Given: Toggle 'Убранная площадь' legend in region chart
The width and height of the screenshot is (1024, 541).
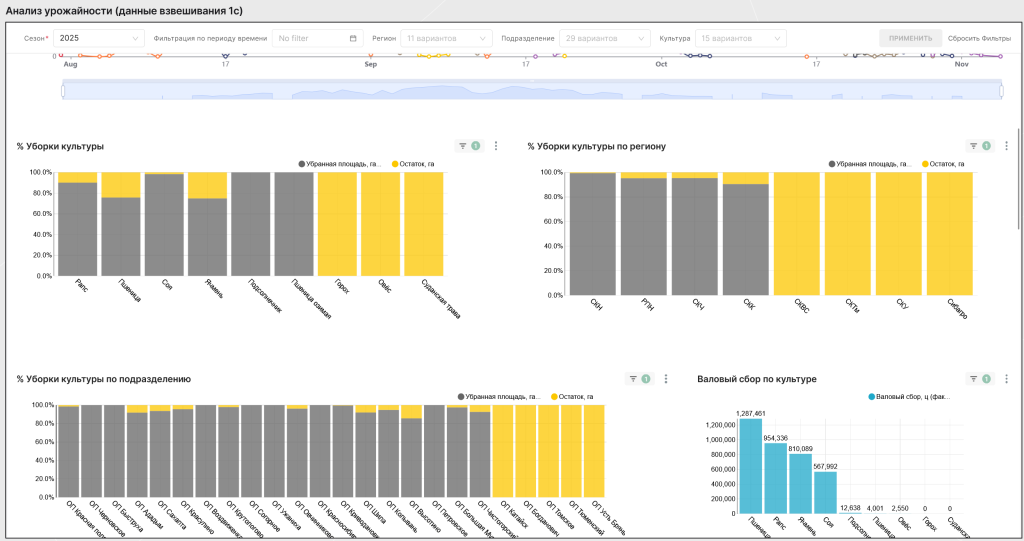Looking at the screenshot, I should [870, 163].
